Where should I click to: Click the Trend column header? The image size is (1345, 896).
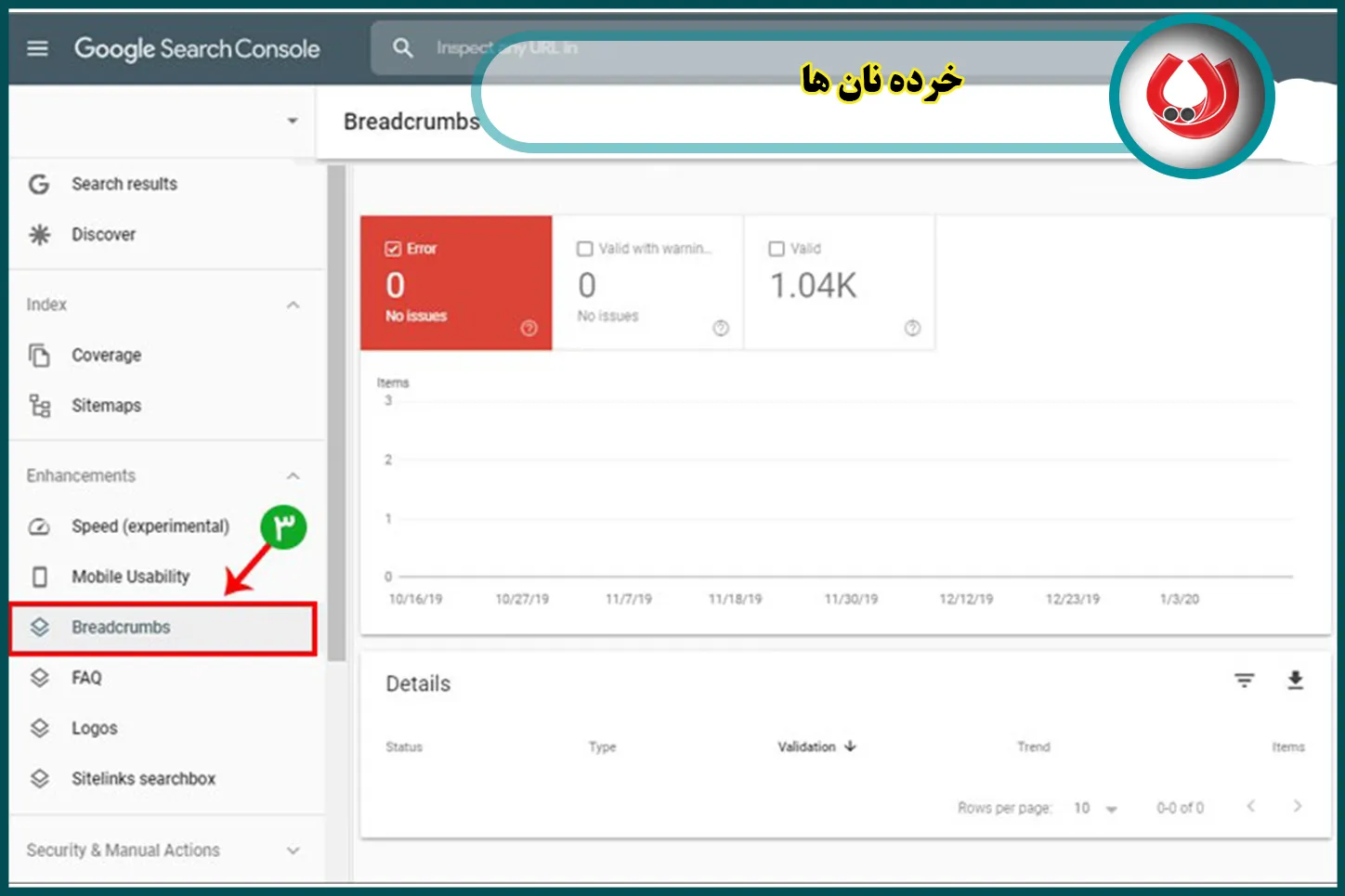1034,747
